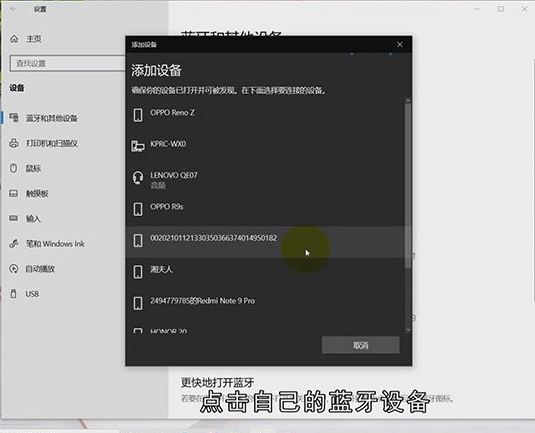Open Touchpad (触摸板) settings

point(37,193)
